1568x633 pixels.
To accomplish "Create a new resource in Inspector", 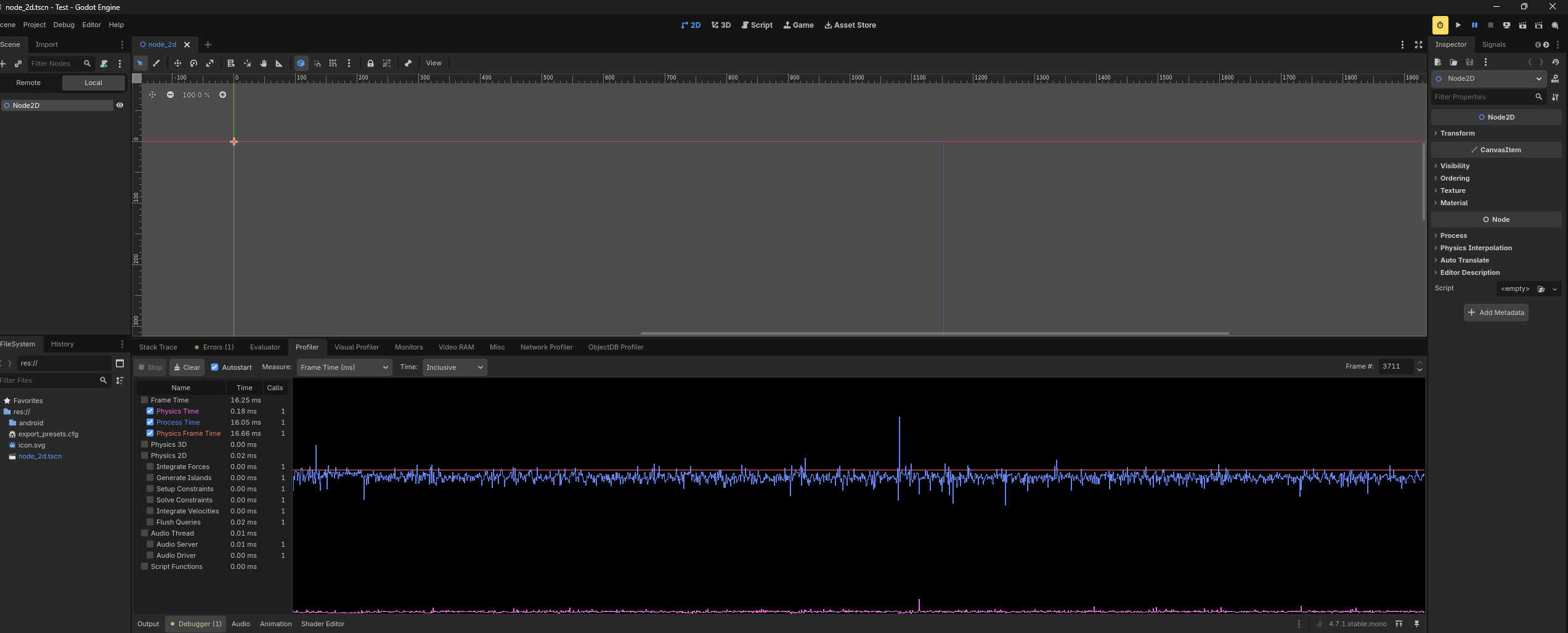I will 1438,62.
